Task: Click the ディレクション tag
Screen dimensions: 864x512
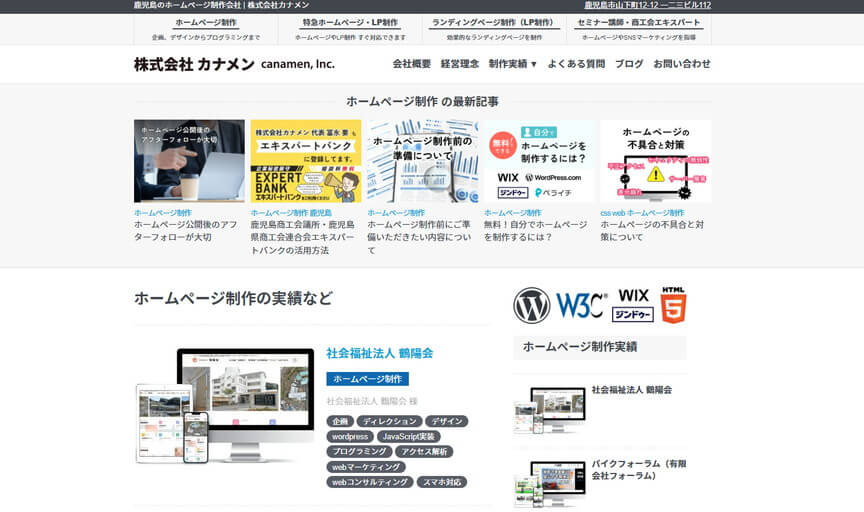Action: (390, 421)
